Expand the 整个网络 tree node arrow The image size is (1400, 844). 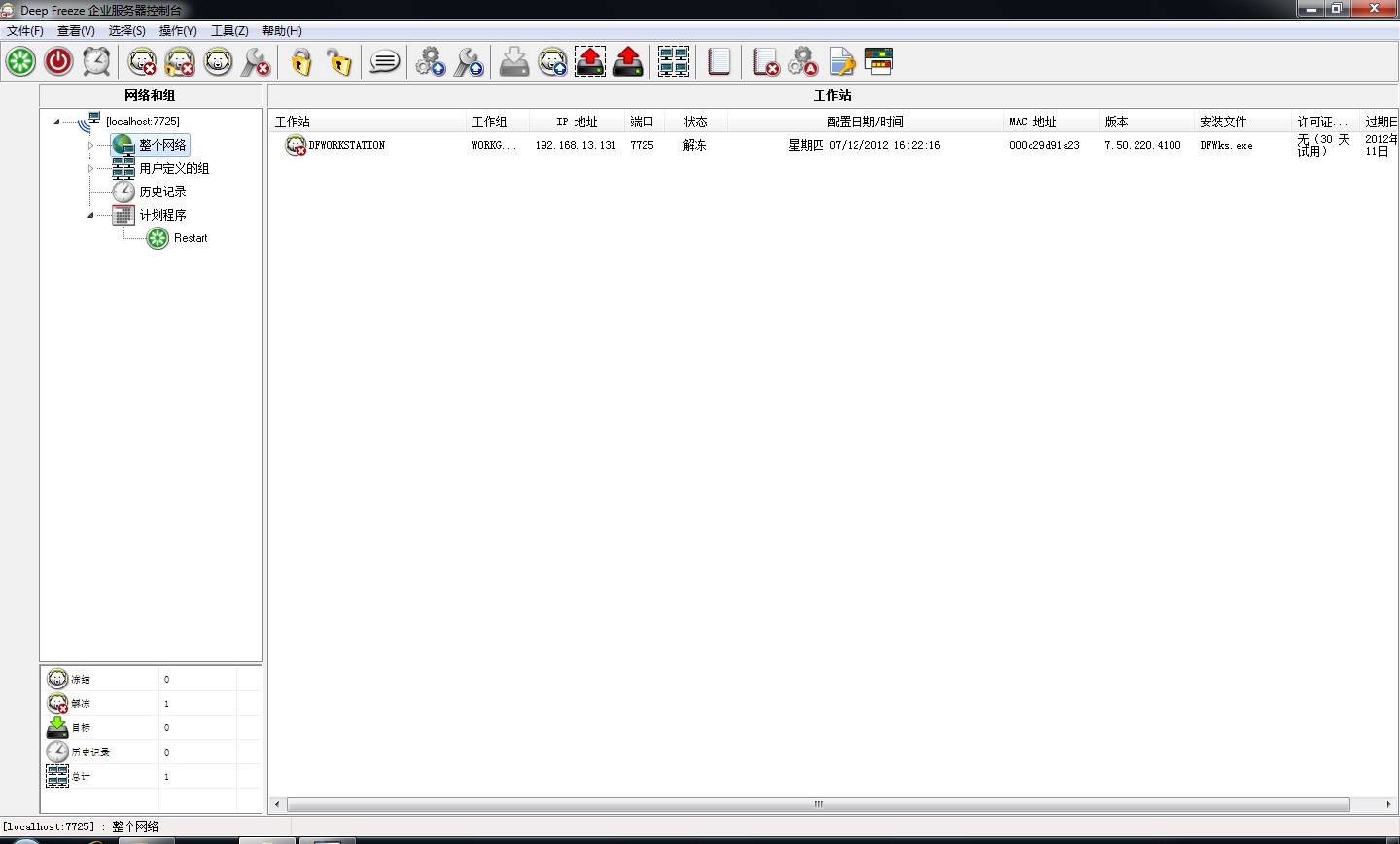point(91,145)
